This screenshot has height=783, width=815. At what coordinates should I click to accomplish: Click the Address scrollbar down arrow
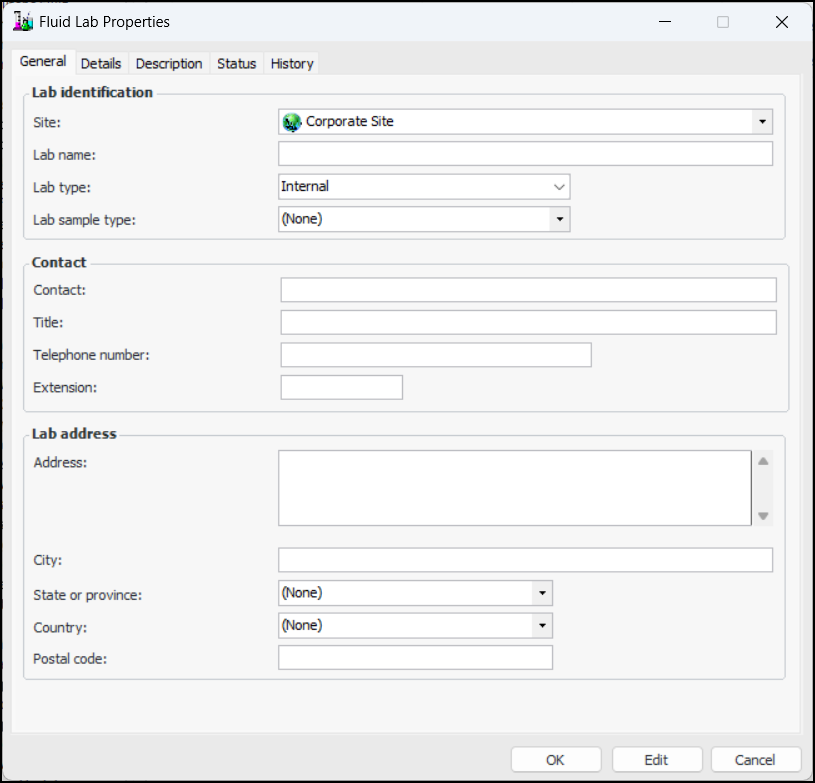point(763,516)
